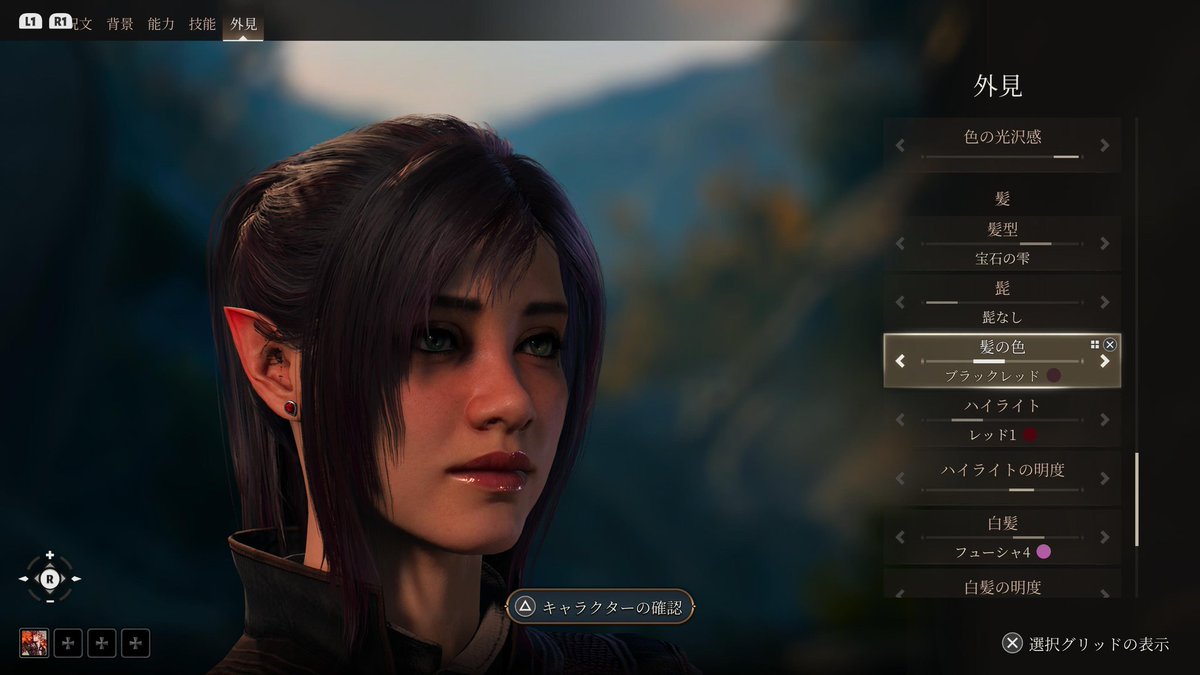The image size is (1200, 675).
Task: Previous 白髪 color left arrow
Action: (900, 537)
